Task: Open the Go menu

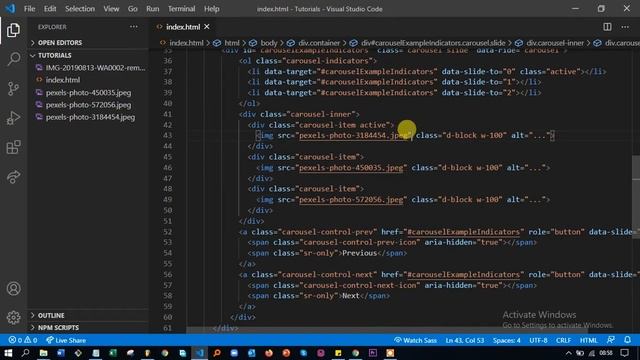Action: coord(133,9)
